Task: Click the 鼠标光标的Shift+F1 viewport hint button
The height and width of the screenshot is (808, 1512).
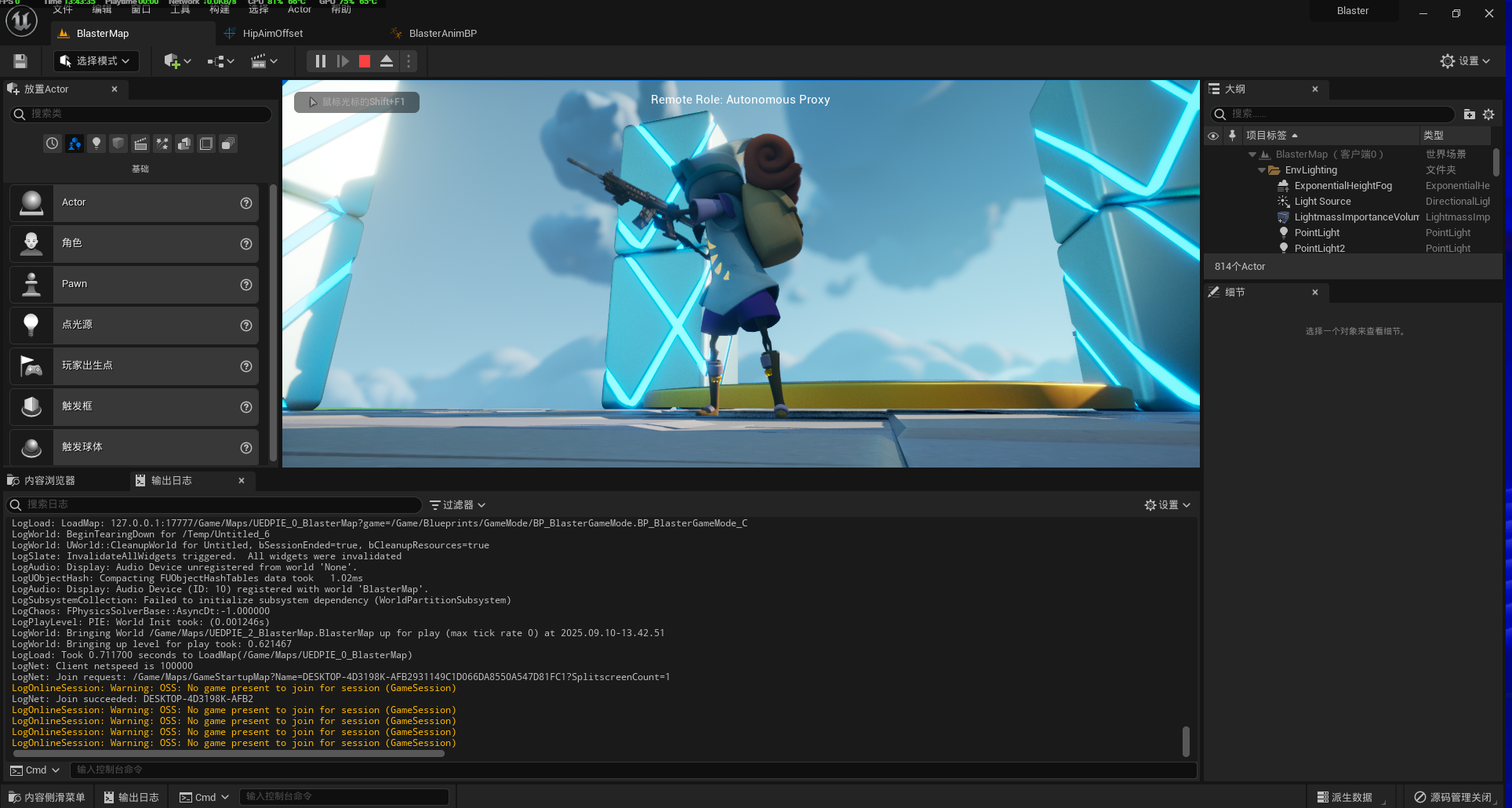Action: pos(357,102)
